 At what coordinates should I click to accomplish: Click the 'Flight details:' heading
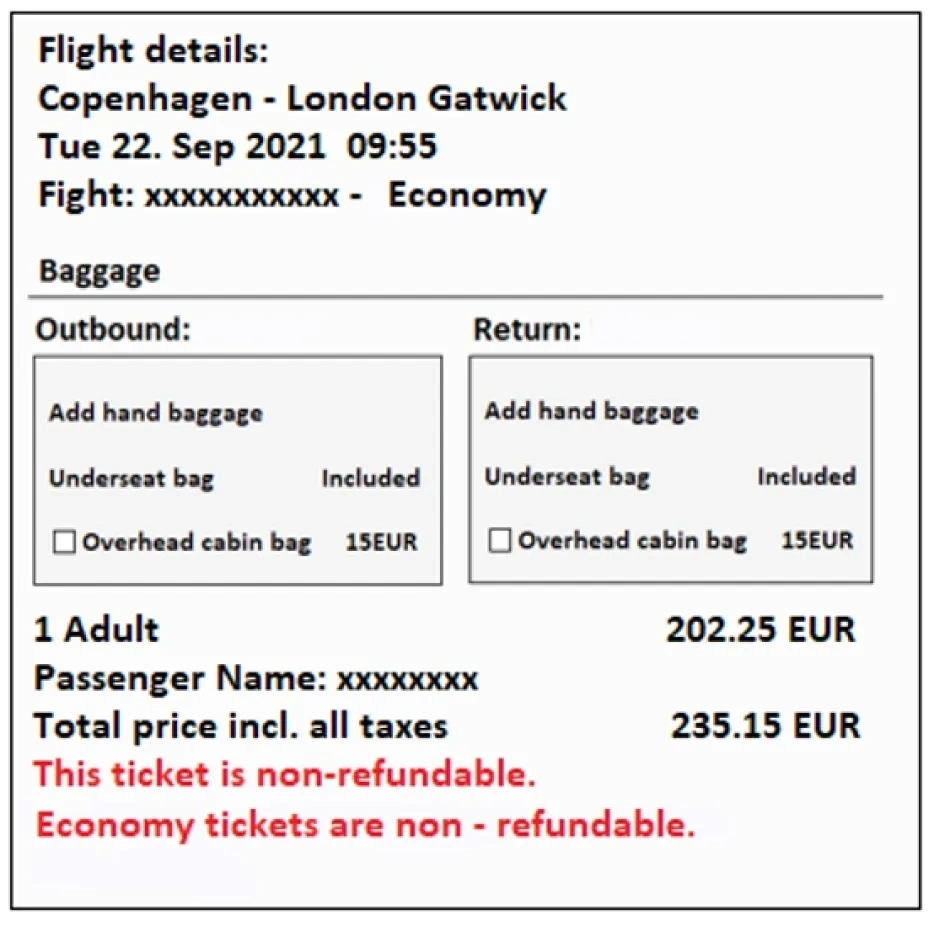click(x=153, y=51)
